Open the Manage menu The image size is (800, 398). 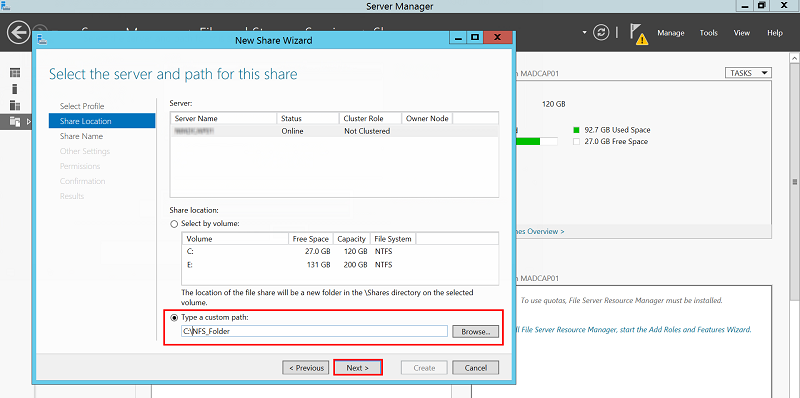click(x=670, y=33)
